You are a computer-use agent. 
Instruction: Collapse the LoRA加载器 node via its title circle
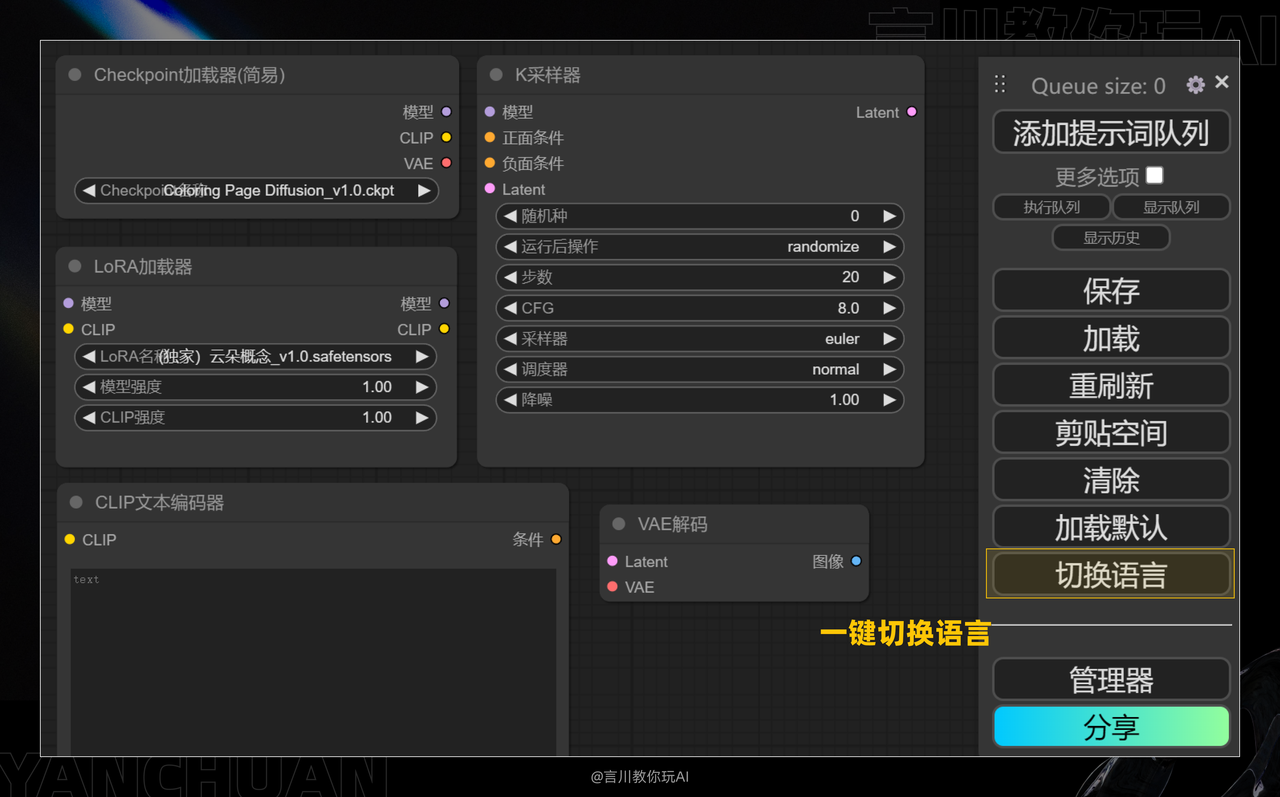(73, 266)
